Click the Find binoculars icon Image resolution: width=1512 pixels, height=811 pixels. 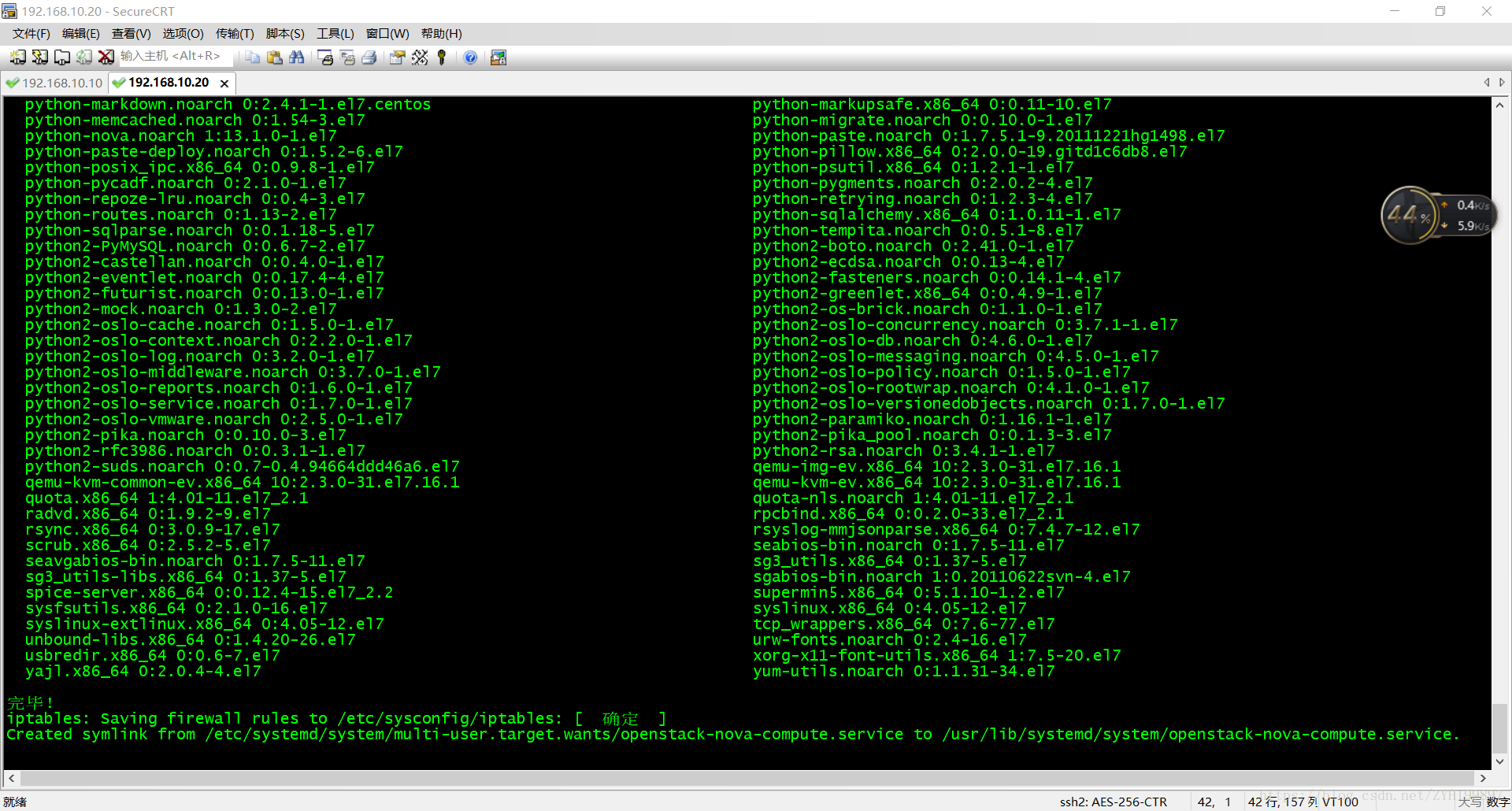tap(297, 57)
